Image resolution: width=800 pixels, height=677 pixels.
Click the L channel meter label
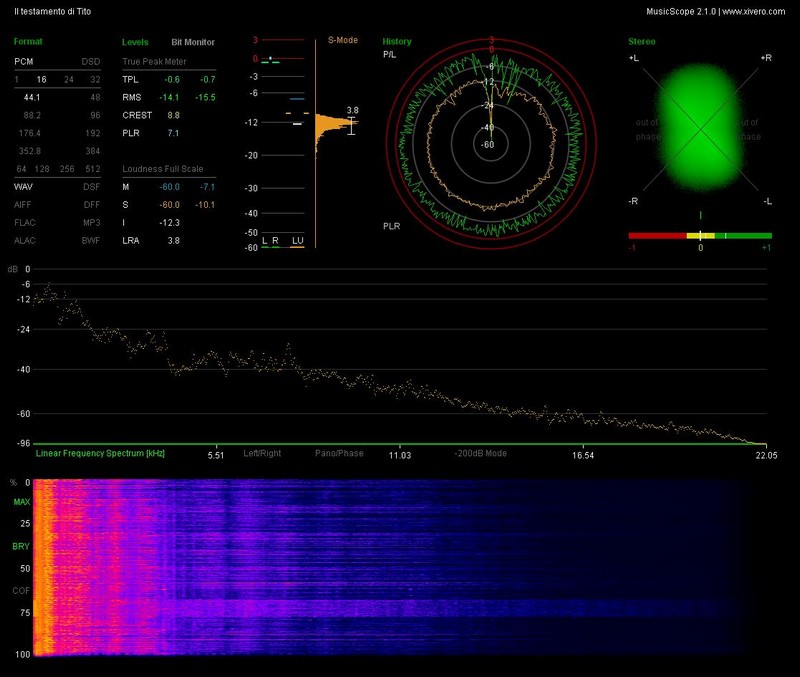(x=264, y=241)
